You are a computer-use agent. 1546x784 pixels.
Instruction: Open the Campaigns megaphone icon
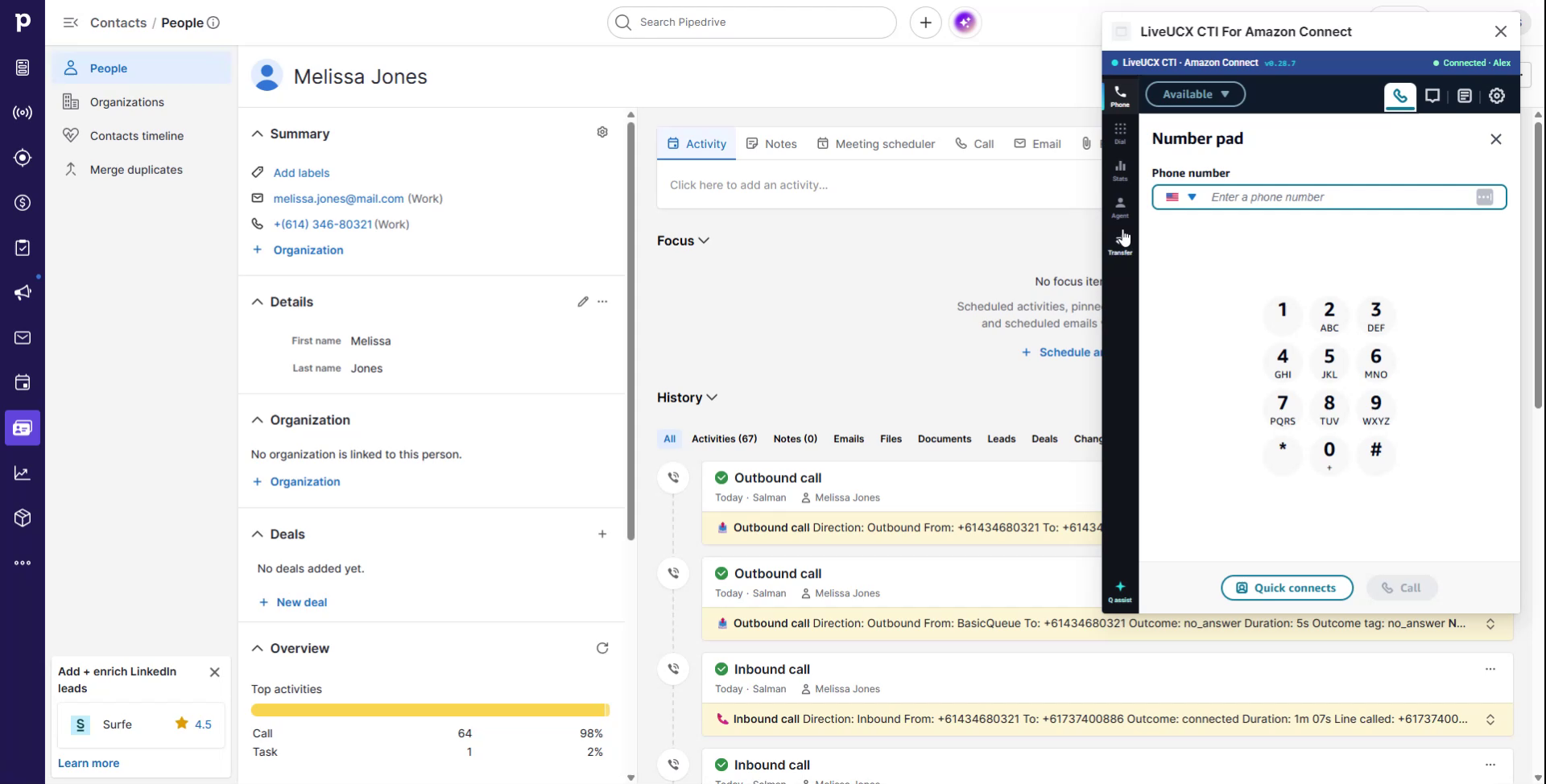pos(23,292)
